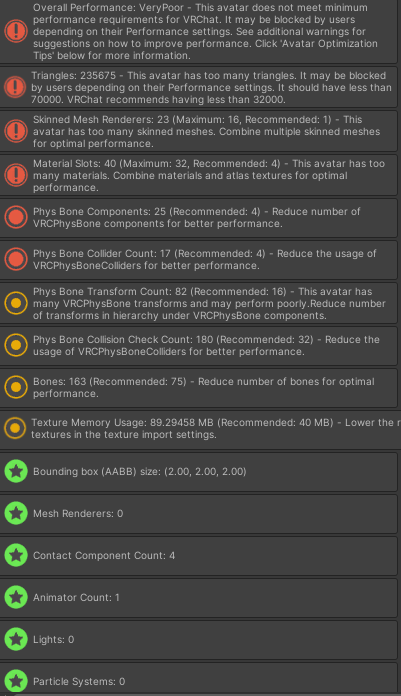
Task: Select the Bounding box AABB size row
Action: point(199,472)
